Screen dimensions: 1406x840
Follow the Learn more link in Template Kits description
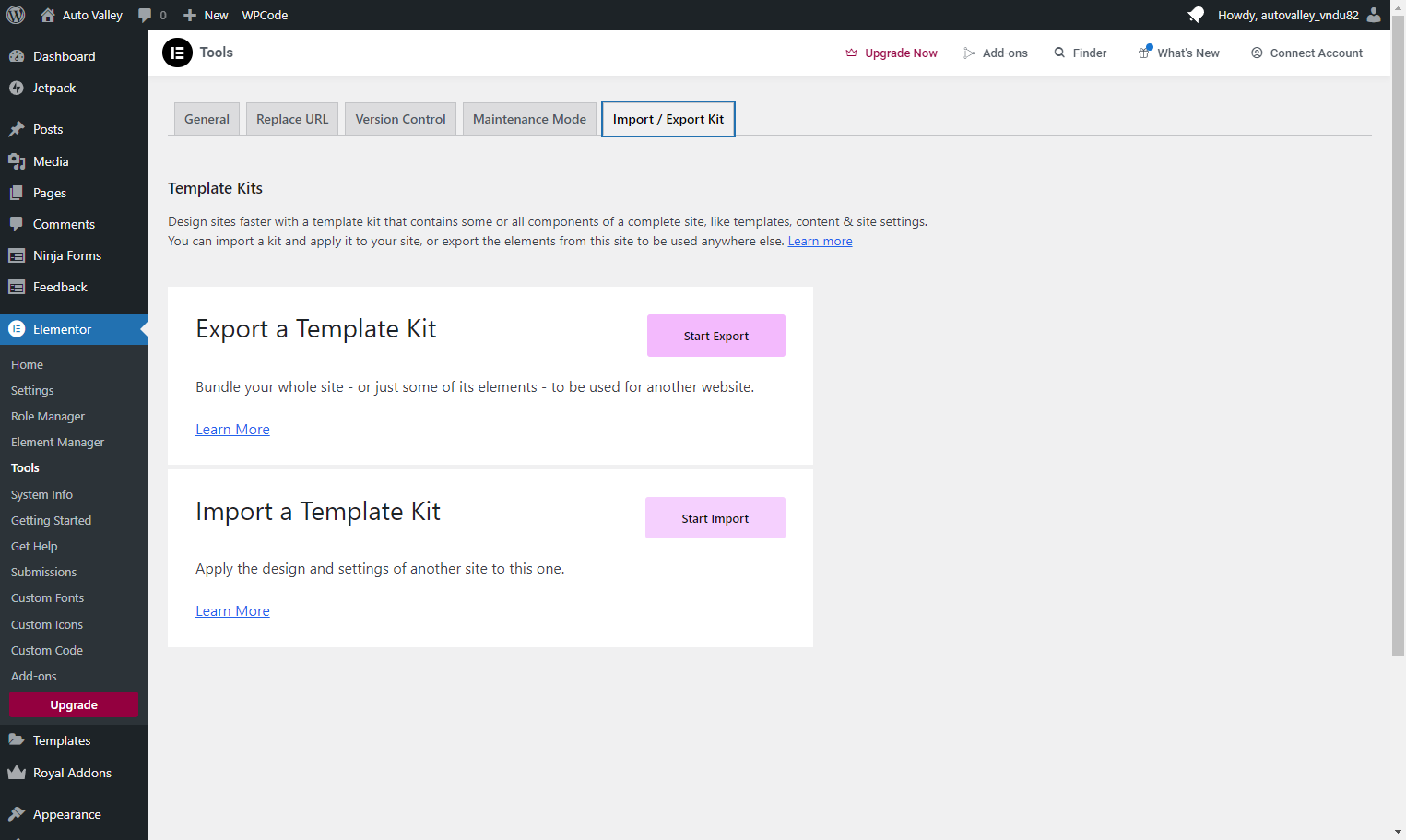click(820, 242)
